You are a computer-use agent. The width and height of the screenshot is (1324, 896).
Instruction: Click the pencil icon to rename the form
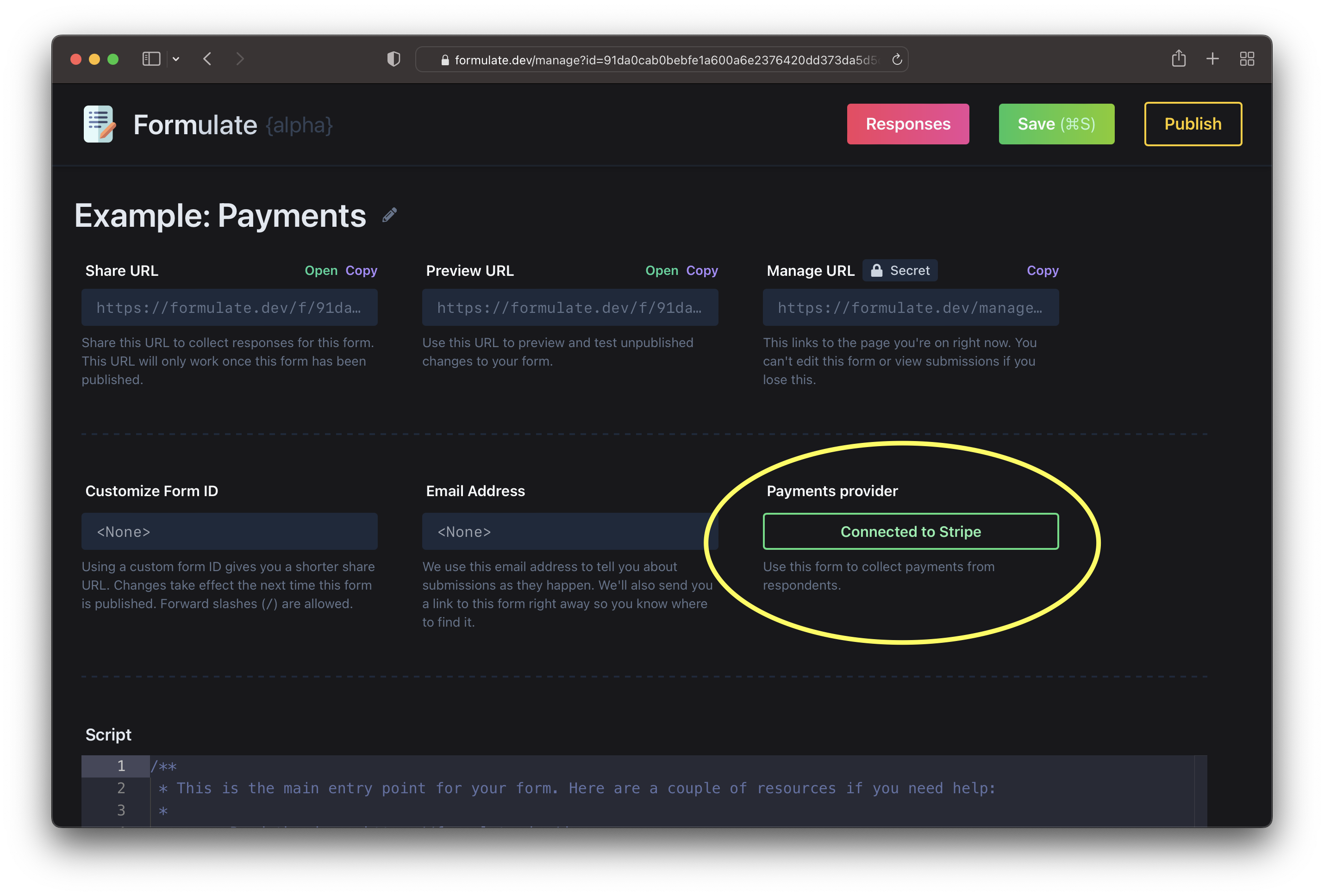click(x=389, y=215)
